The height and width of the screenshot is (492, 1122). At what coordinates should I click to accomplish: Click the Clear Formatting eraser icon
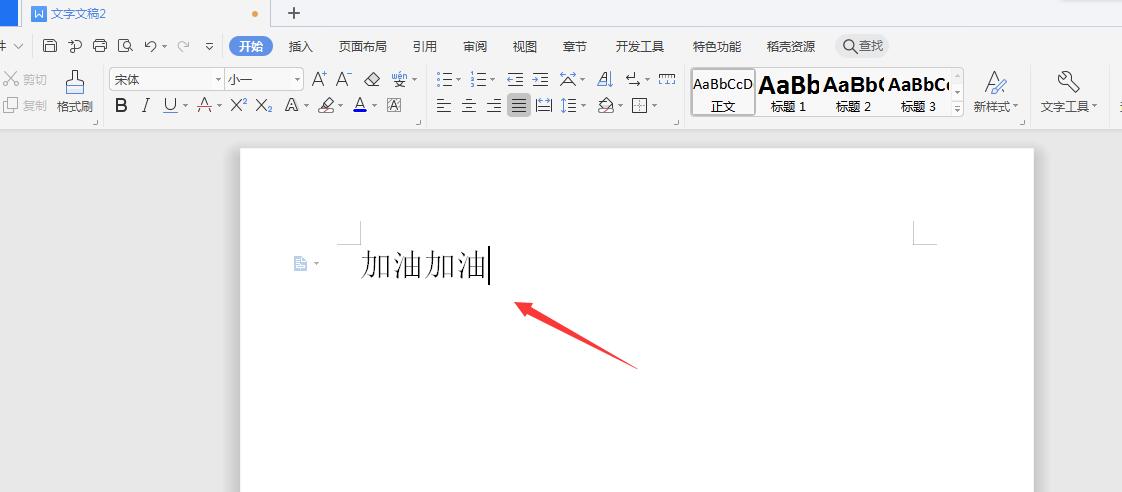[x=372, y=79]
